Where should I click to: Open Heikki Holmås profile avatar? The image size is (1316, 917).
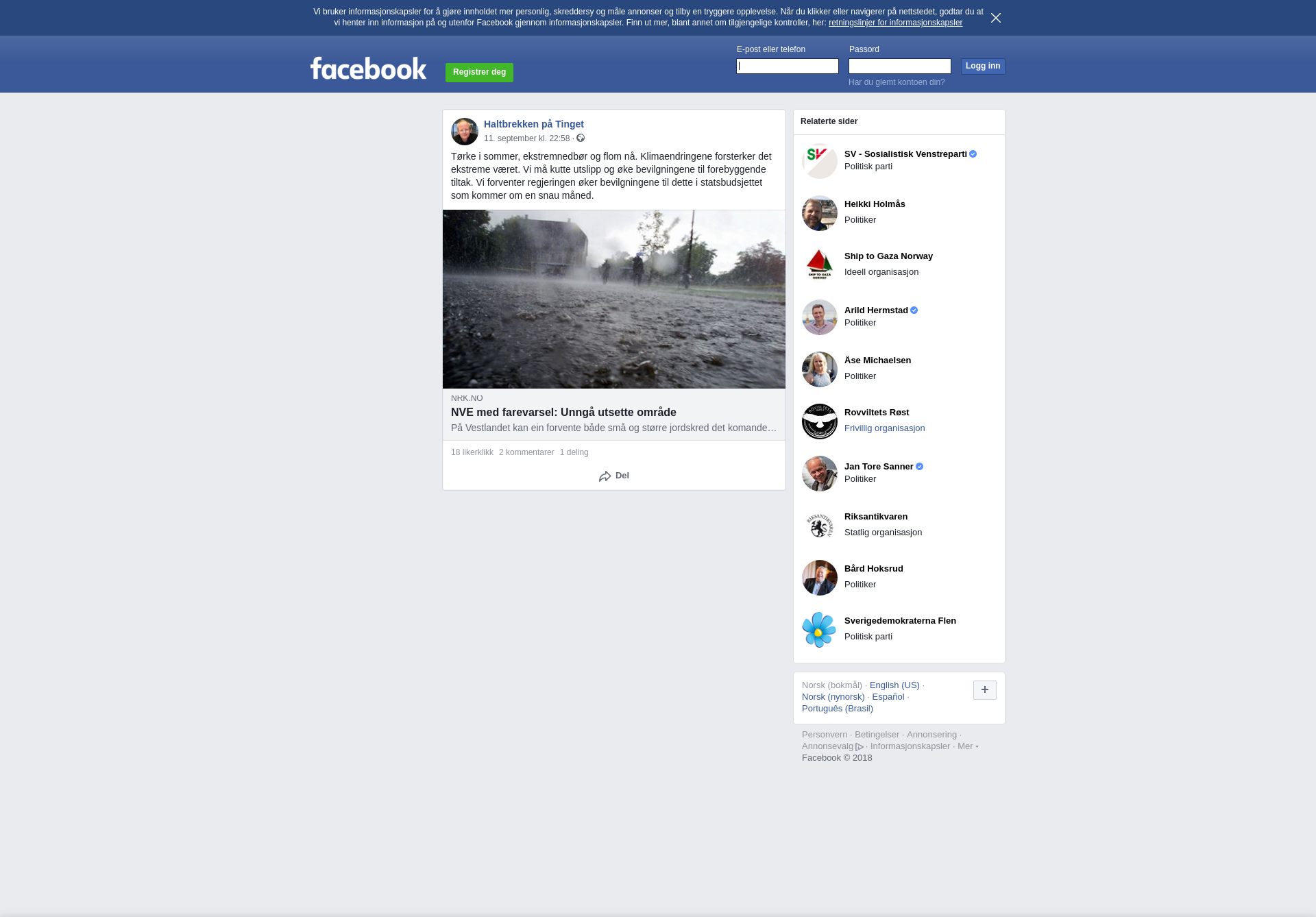(x=820, y=213)
